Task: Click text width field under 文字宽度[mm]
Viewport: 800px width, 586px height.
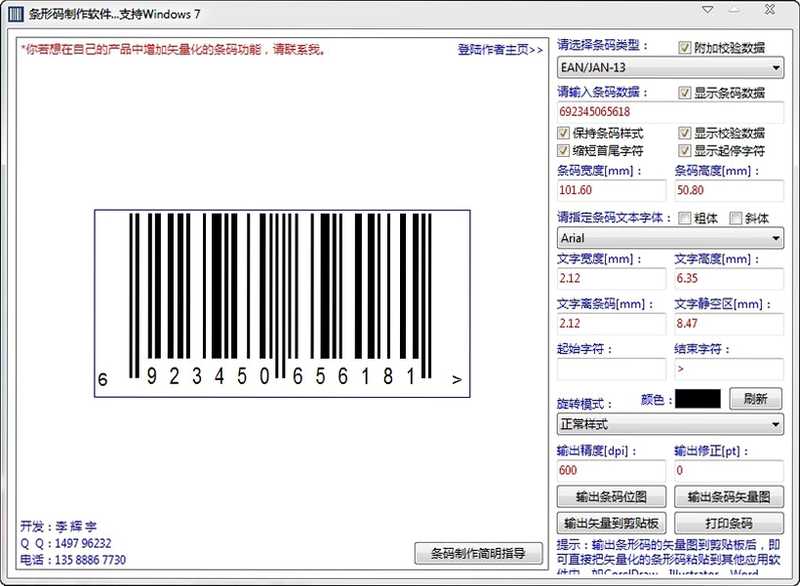Action: click(x=611, y=278)
